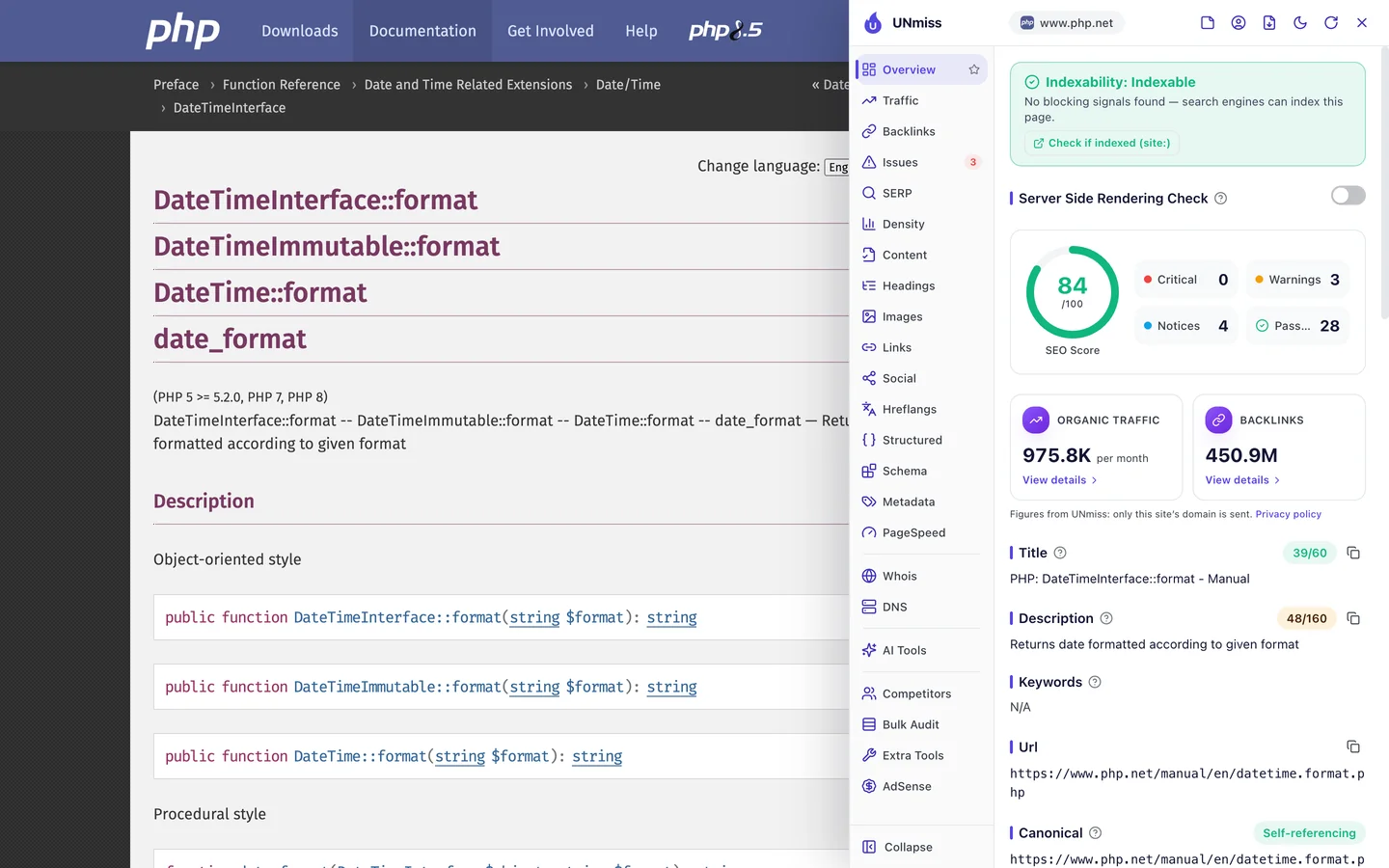Click the download report file icon
1389x868 pixels.
[x=1269, y=23]
